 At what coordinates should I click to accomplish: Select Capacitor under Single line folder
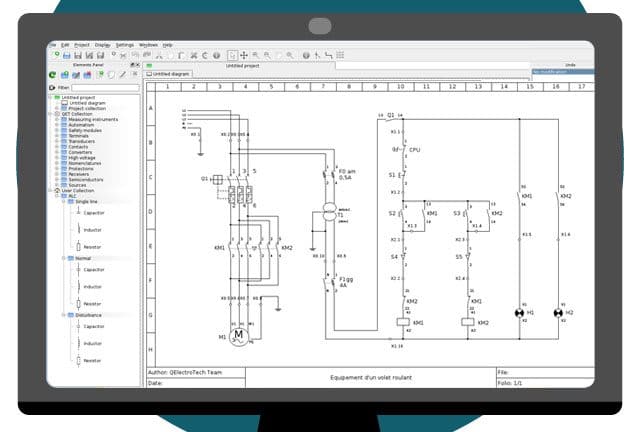pos(93,212)
